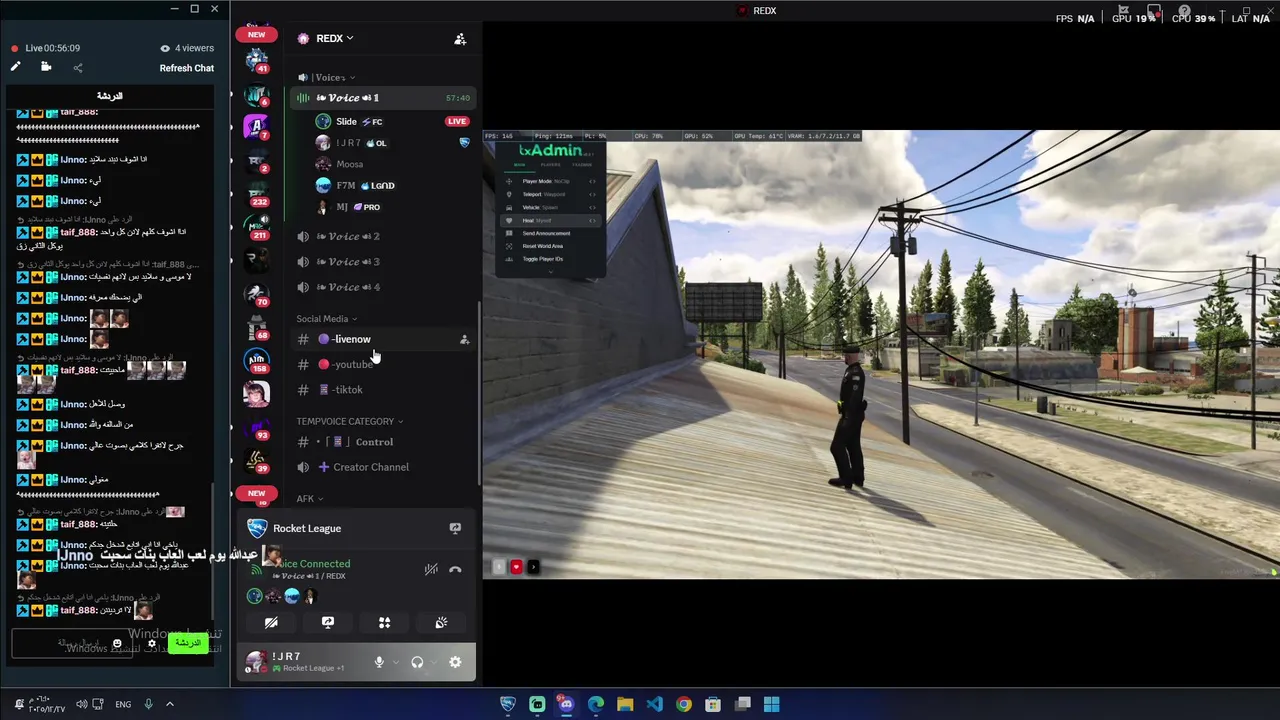Open microphone input options arrow
Screen dimensions: 1280x720
pos(395,662)
